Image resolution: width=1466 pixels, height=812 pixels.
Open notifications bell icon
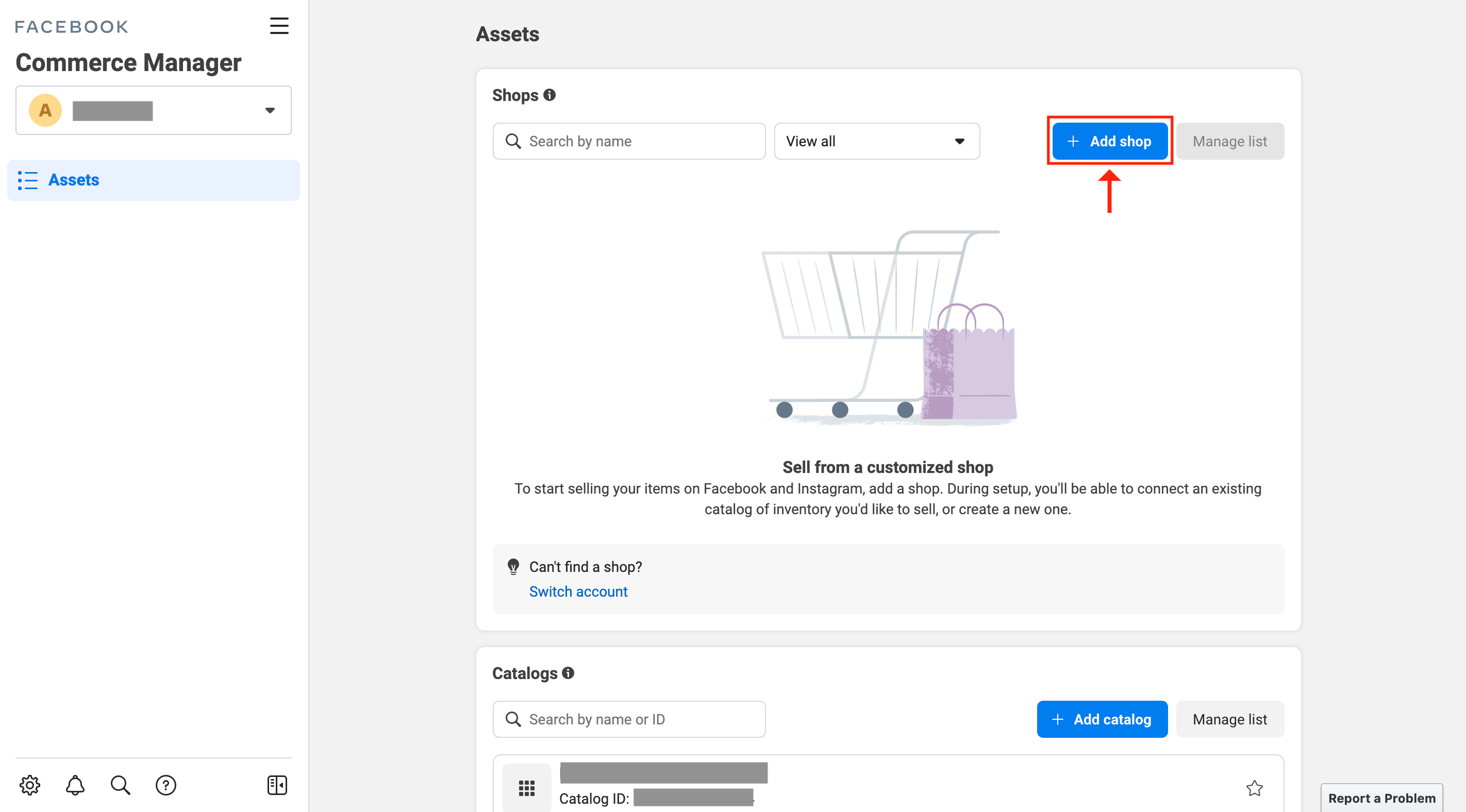pos(75,785)
